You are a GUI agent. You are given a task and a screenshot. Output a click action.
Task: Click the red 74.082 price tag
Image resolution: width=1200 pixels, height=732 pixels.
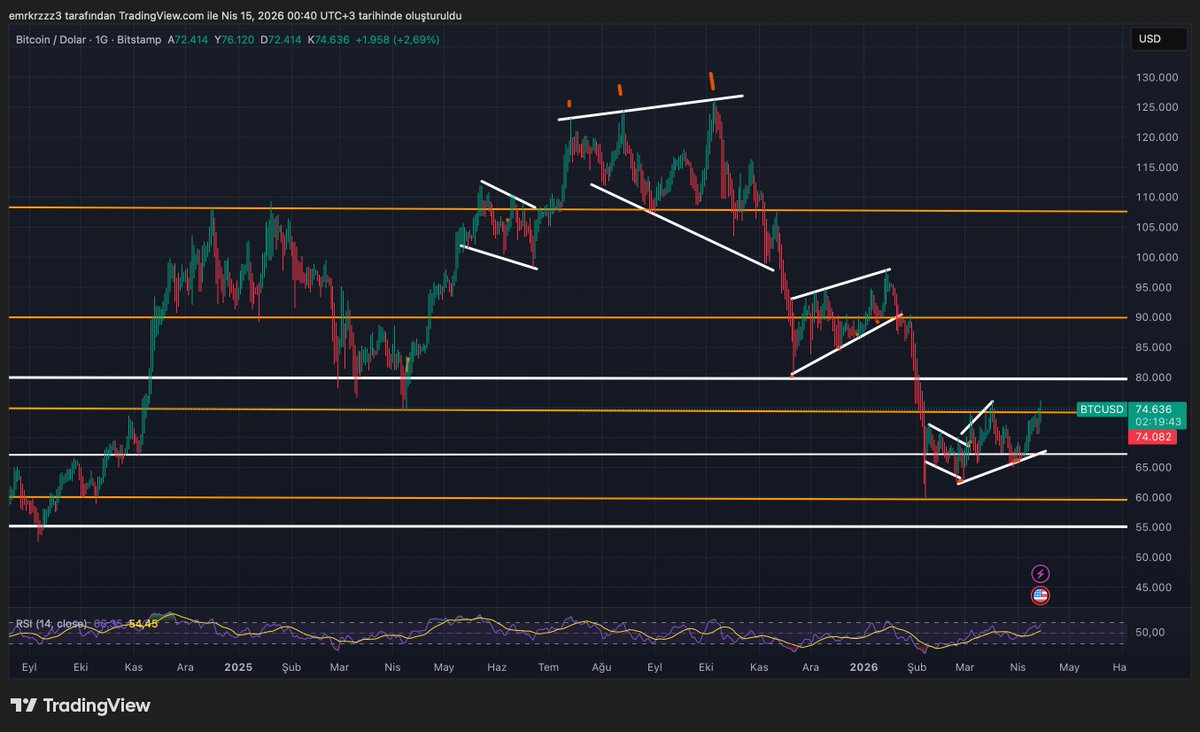[x=1151, y=436]
